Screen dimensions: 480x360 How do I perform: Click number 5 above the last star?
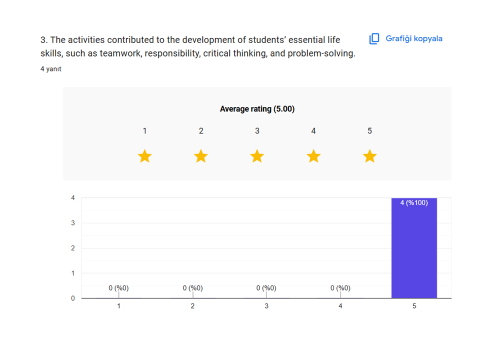click(x=370, y=131)
